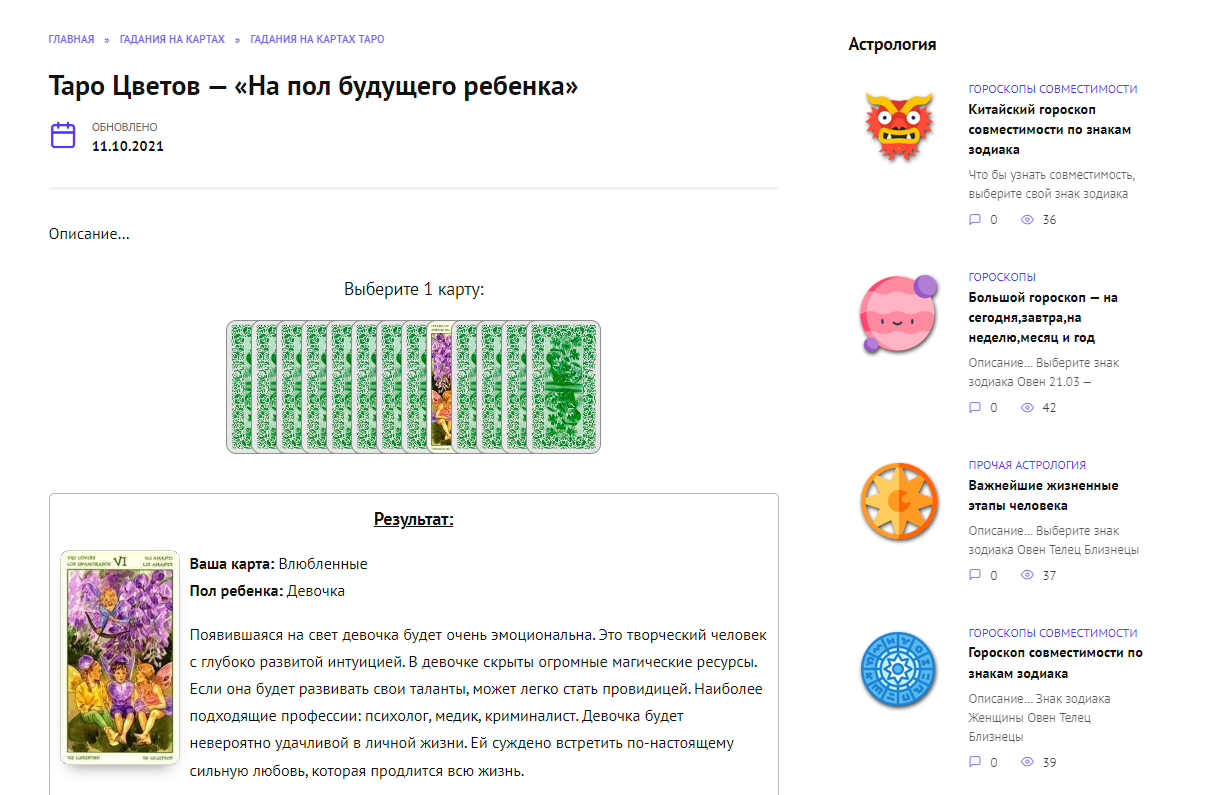Click the pink planet horoscope icon
Viewport: 1223px width, 795px height.
tap(898, 314)
